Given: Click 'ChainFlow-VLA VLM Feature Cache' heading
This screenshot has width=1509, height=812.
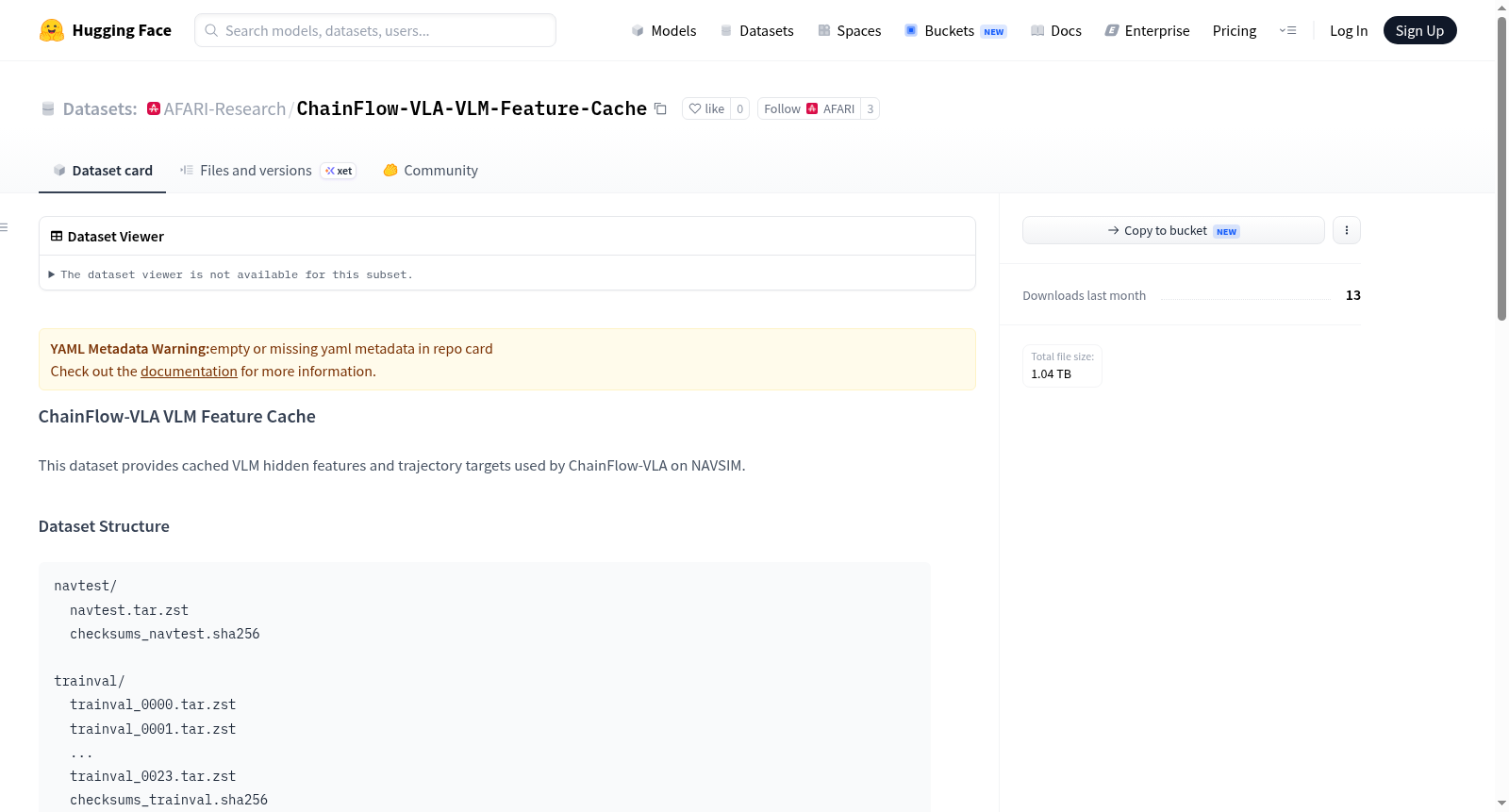Looking at the screenshot, I should click(177, 416).
